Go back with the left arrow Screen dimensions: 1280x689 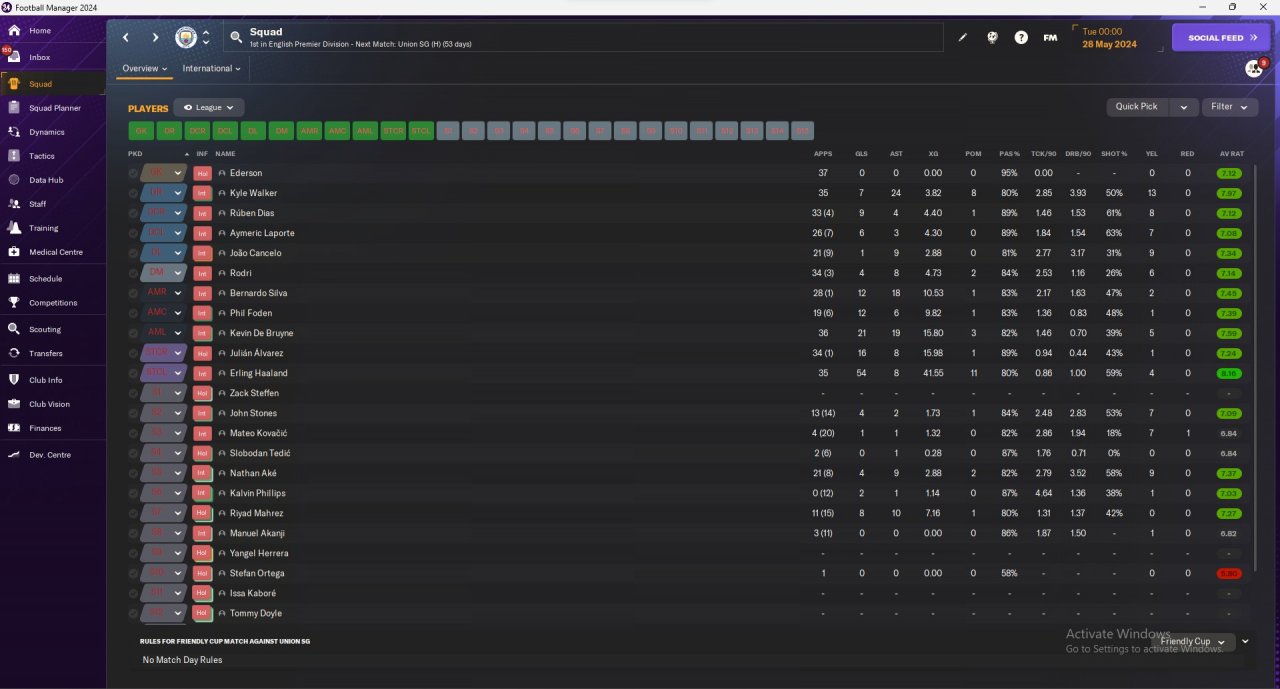point(126,38)
